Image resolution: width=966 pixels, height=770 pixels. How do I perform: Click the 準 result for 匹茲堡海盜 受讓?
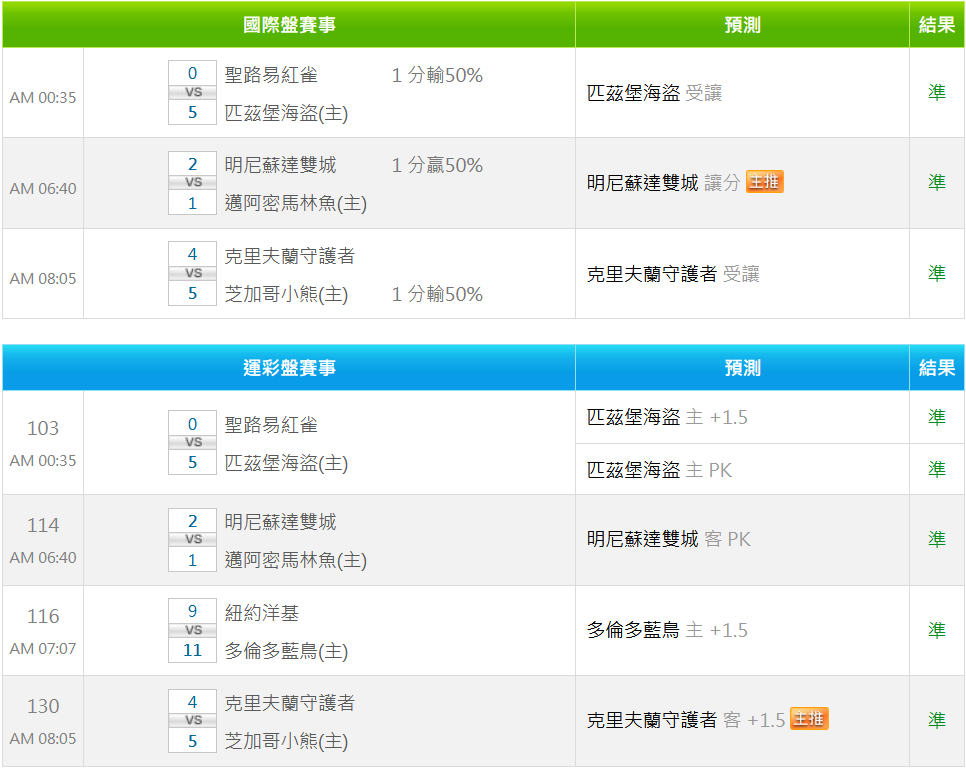[936, 92]
